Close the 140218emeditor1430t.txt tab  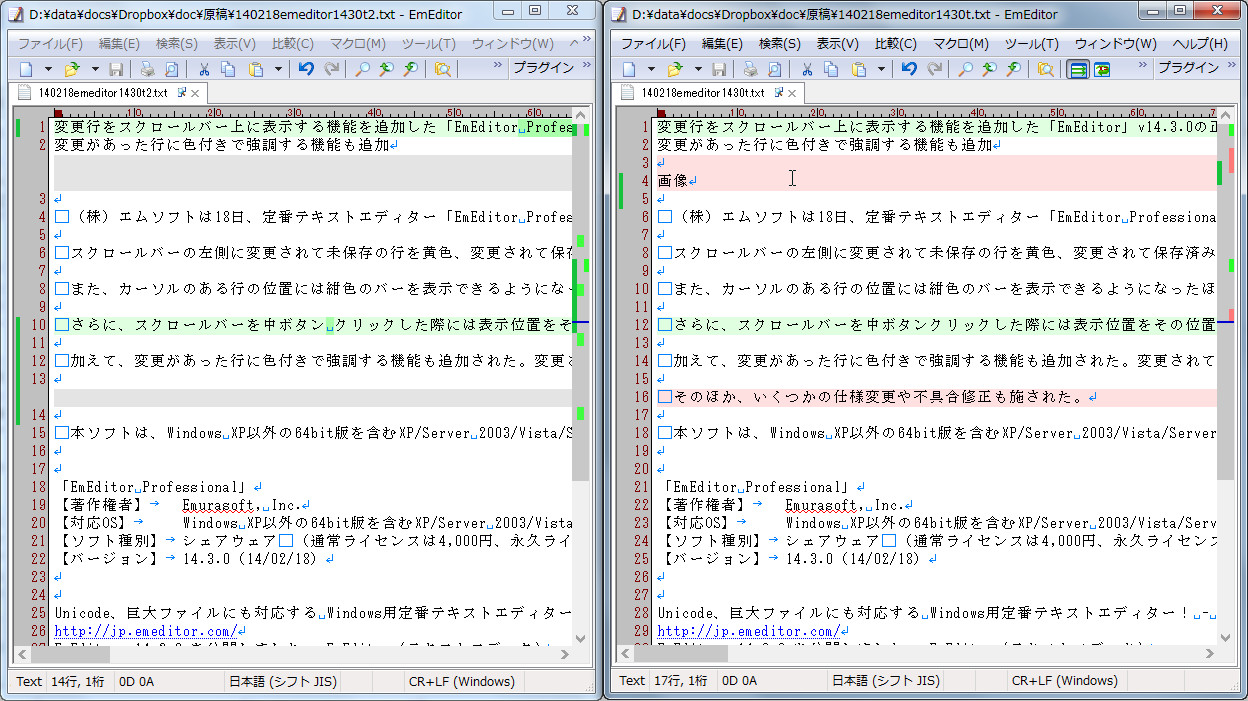(792, 93)
